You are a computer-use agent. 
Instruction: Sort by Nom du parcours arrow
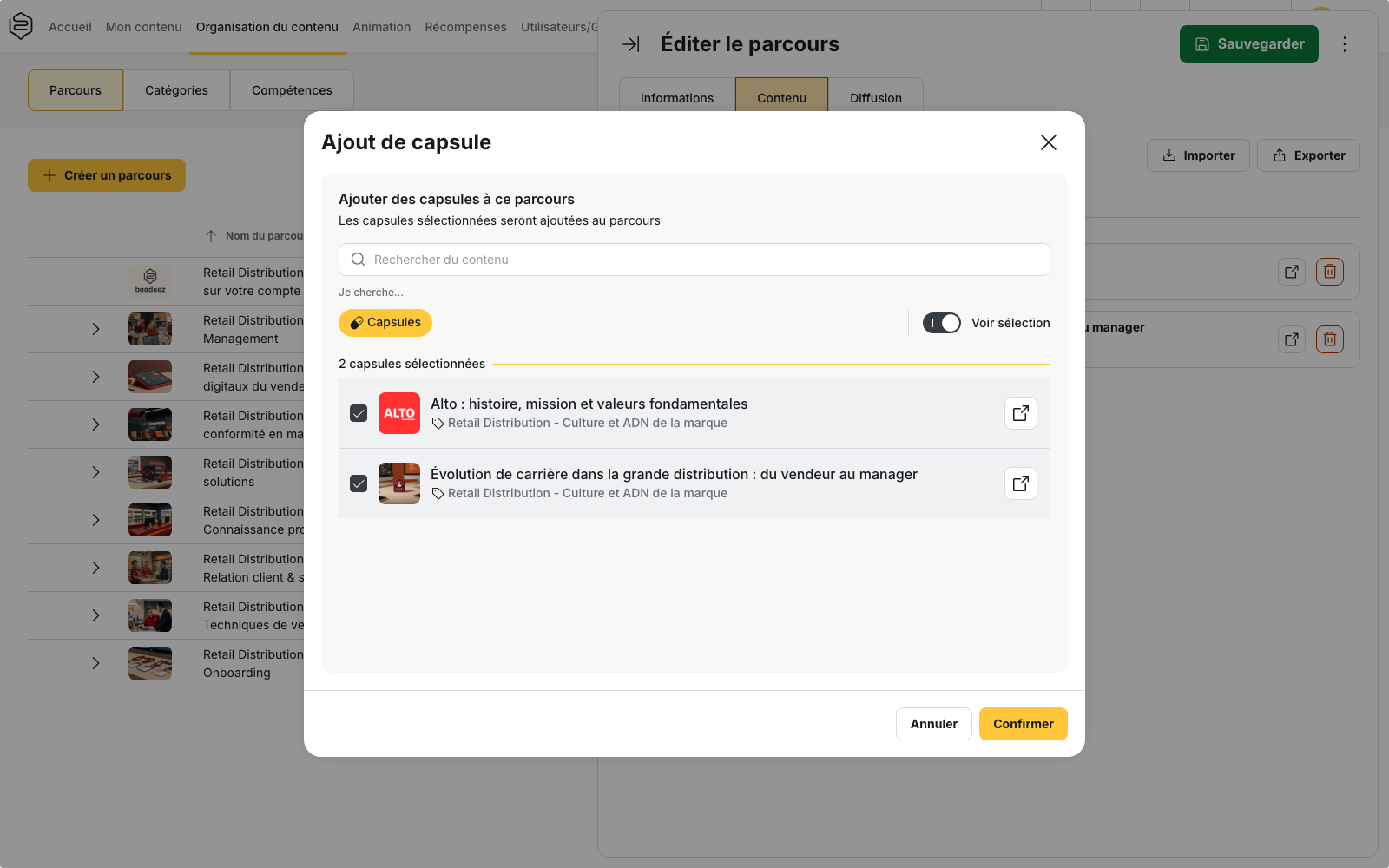click(x=211, y=236)
